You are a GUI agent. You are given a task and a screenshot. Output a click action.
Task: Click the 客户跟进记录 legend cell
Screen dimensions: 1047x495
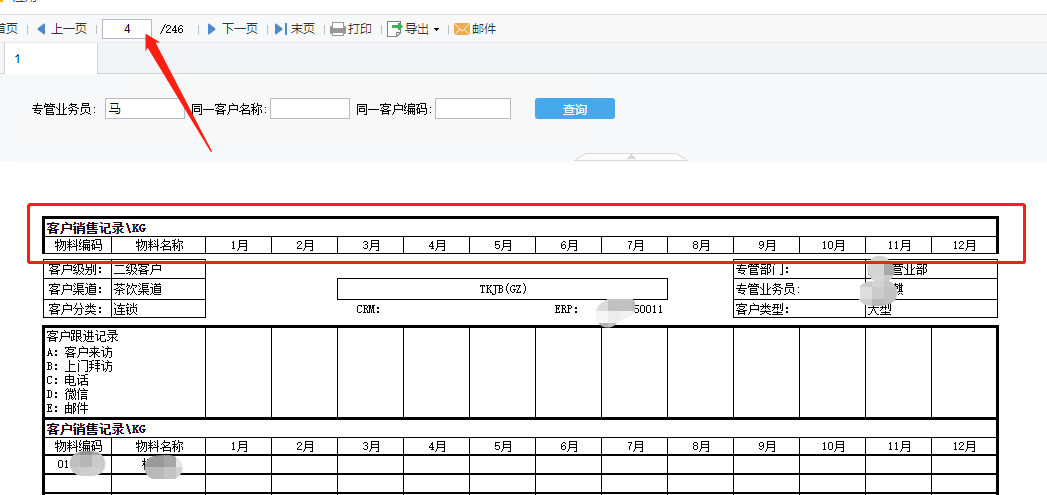[124, 372]
